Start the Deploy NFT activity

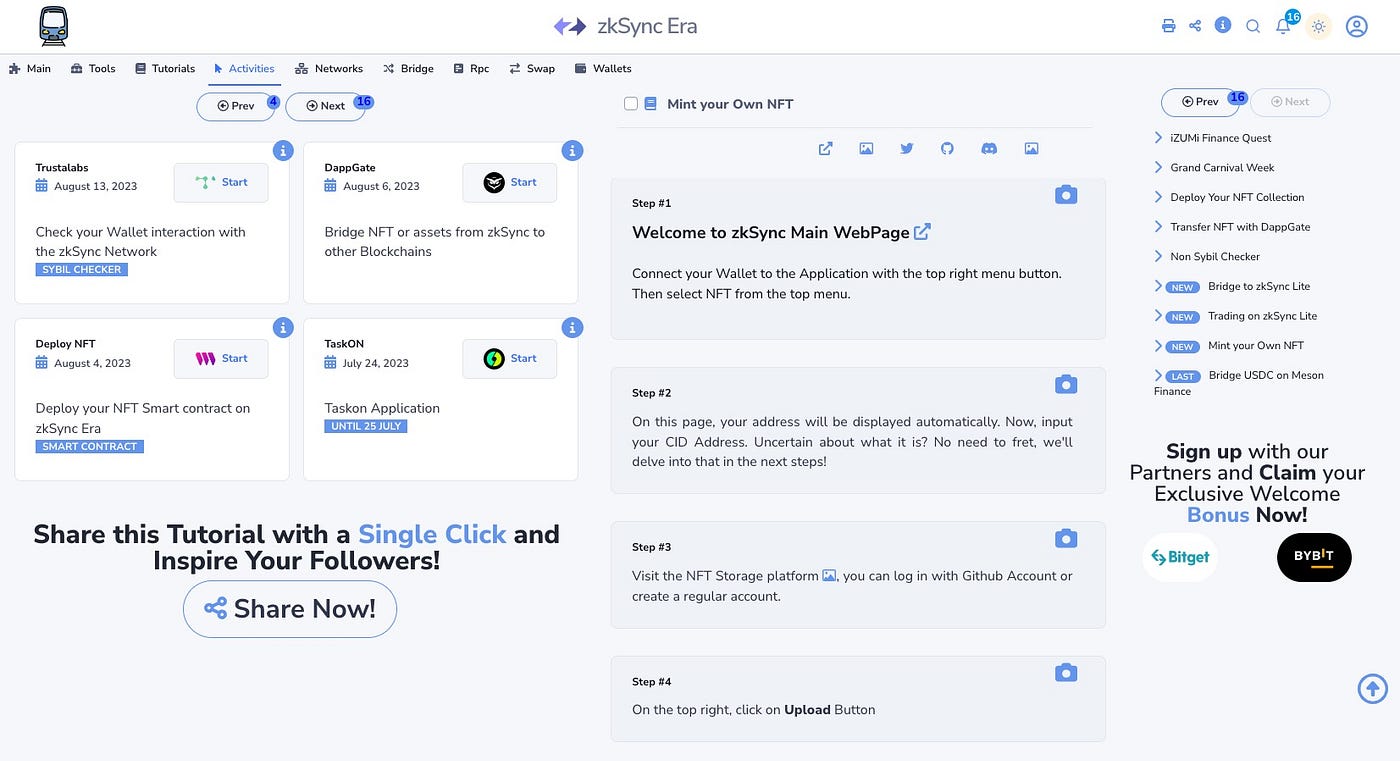[221, 358]
